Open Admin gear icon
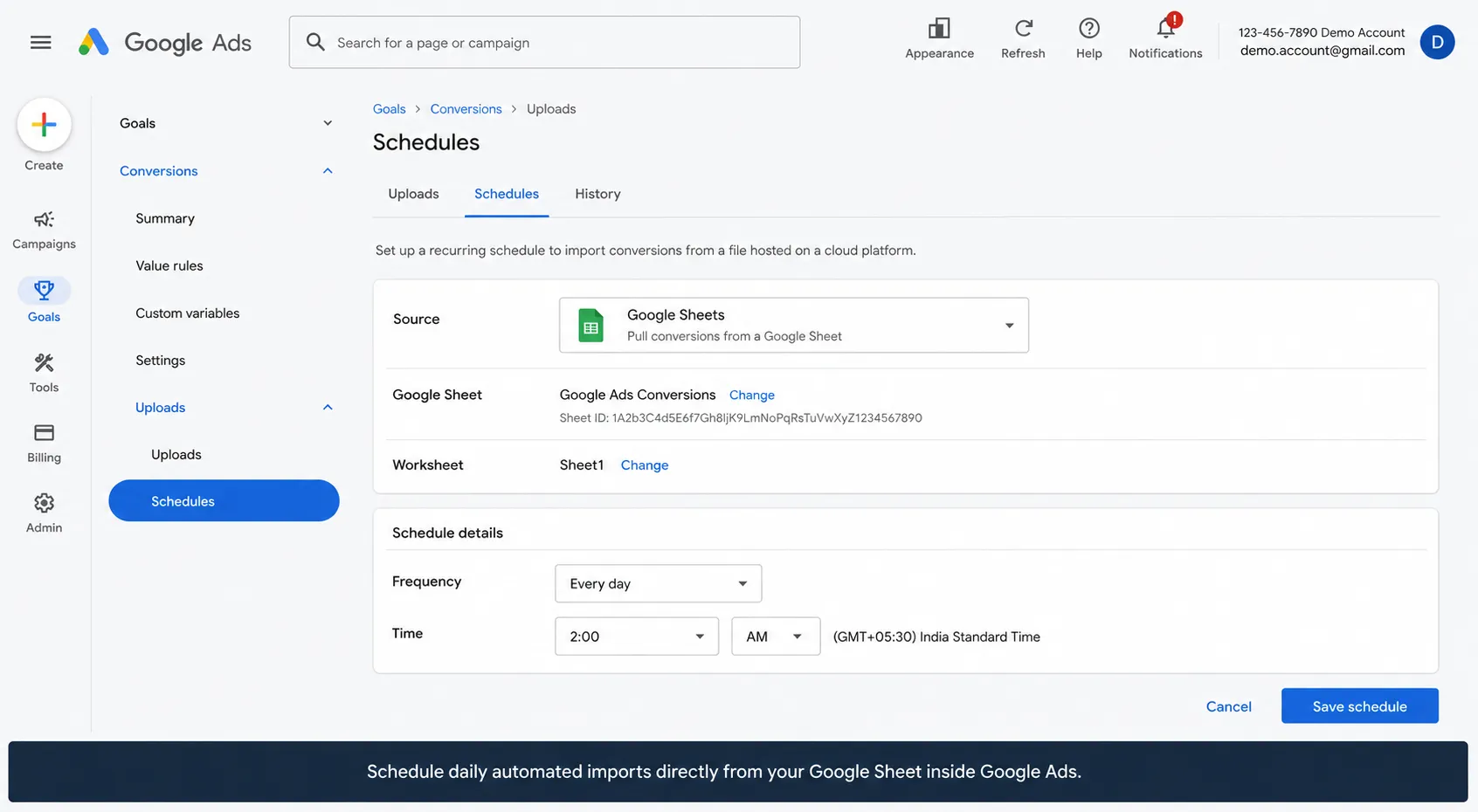 pos(44,503)
